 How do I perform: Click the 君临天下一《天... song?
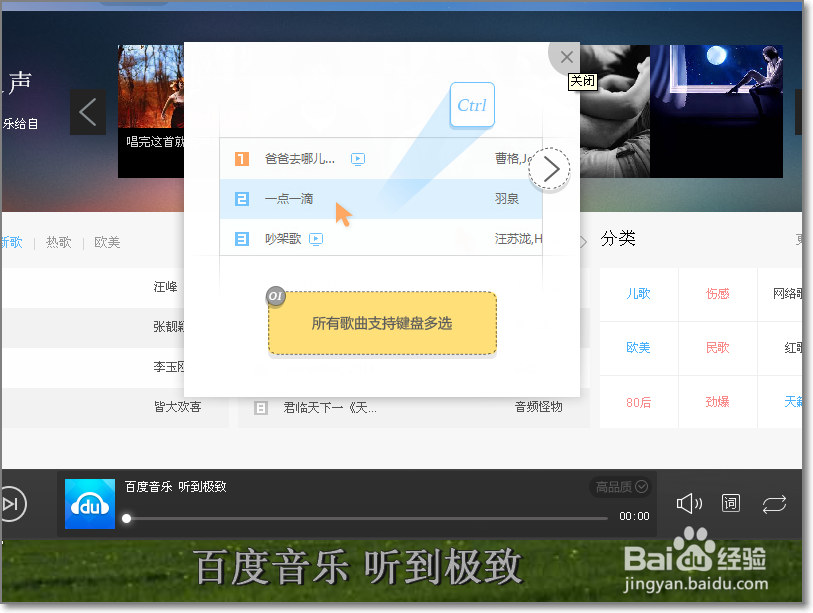pos(330,408)
